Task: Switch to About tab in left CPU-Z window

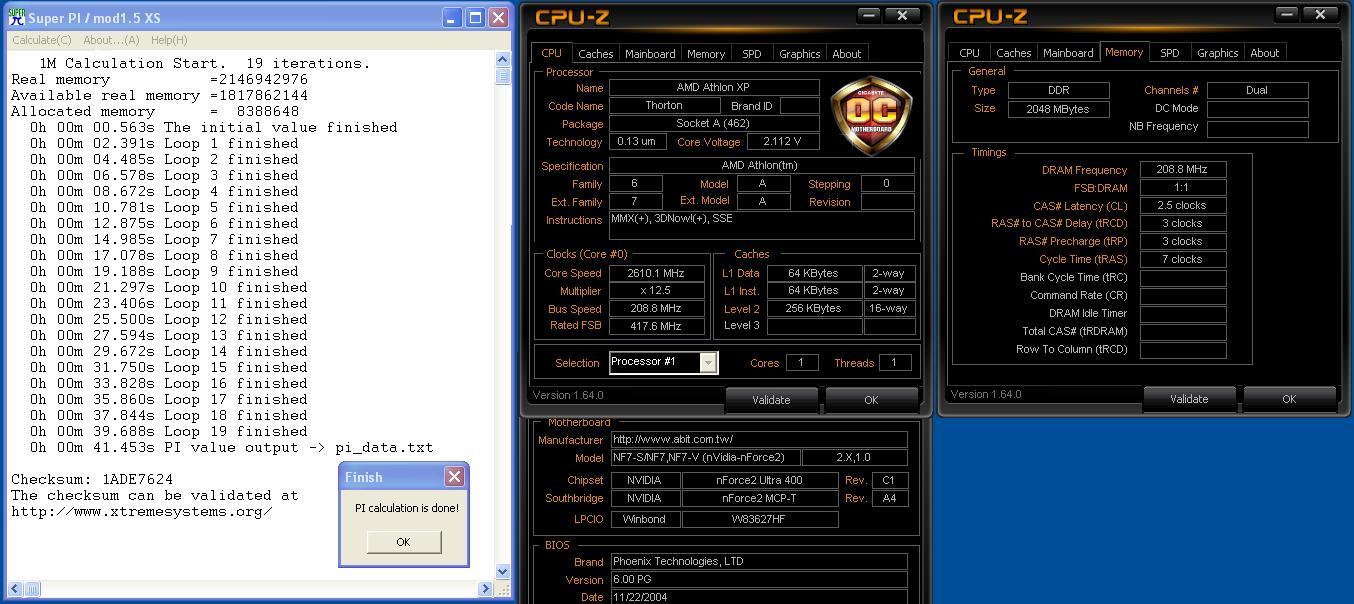Action: click(847, 54)
